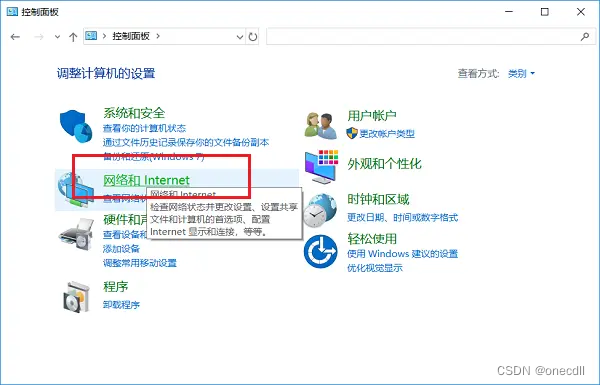
Task: Click the back arrow navigation button
Action: 15,37
